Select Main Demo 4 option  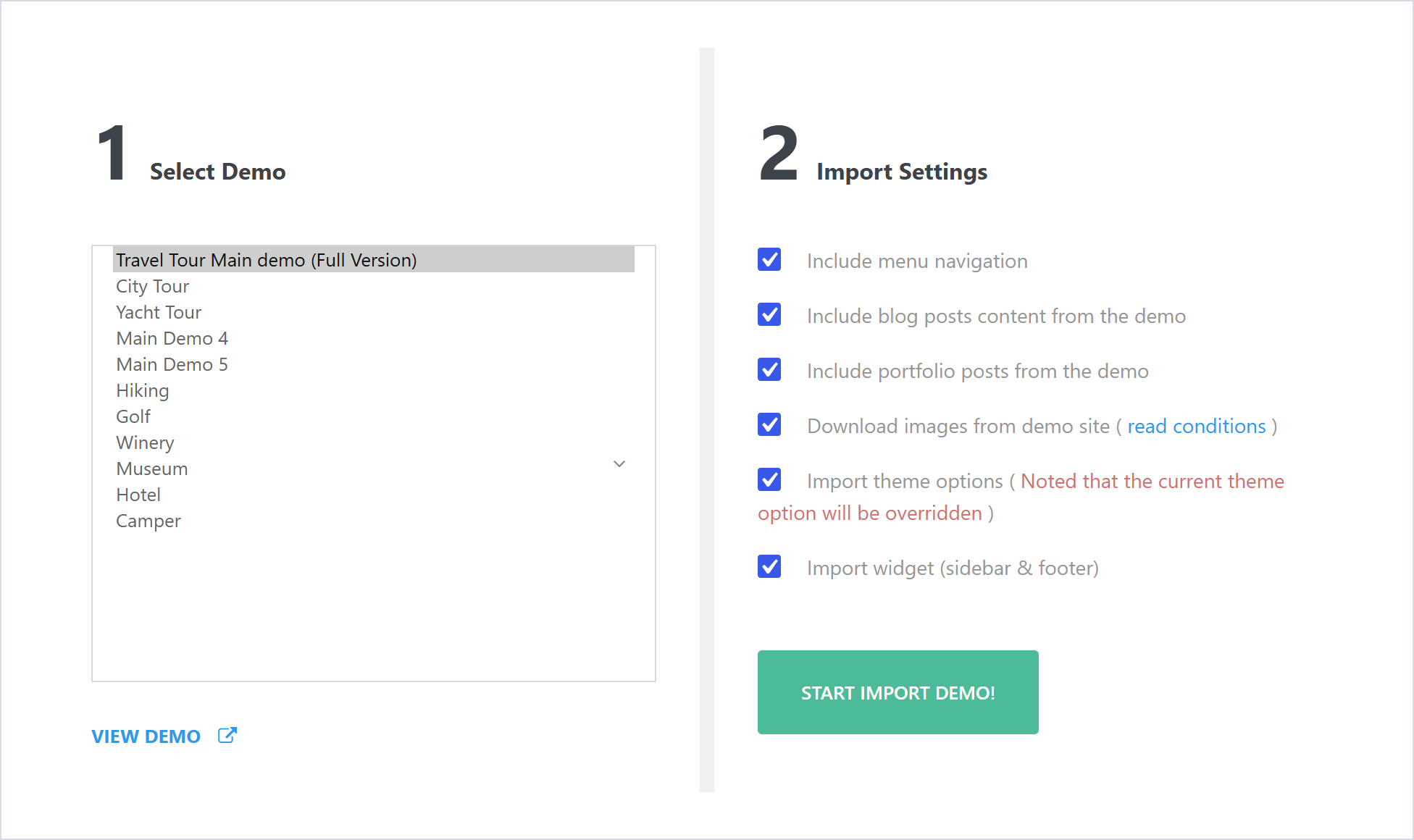pyautogui.click(x=374, y=337)
